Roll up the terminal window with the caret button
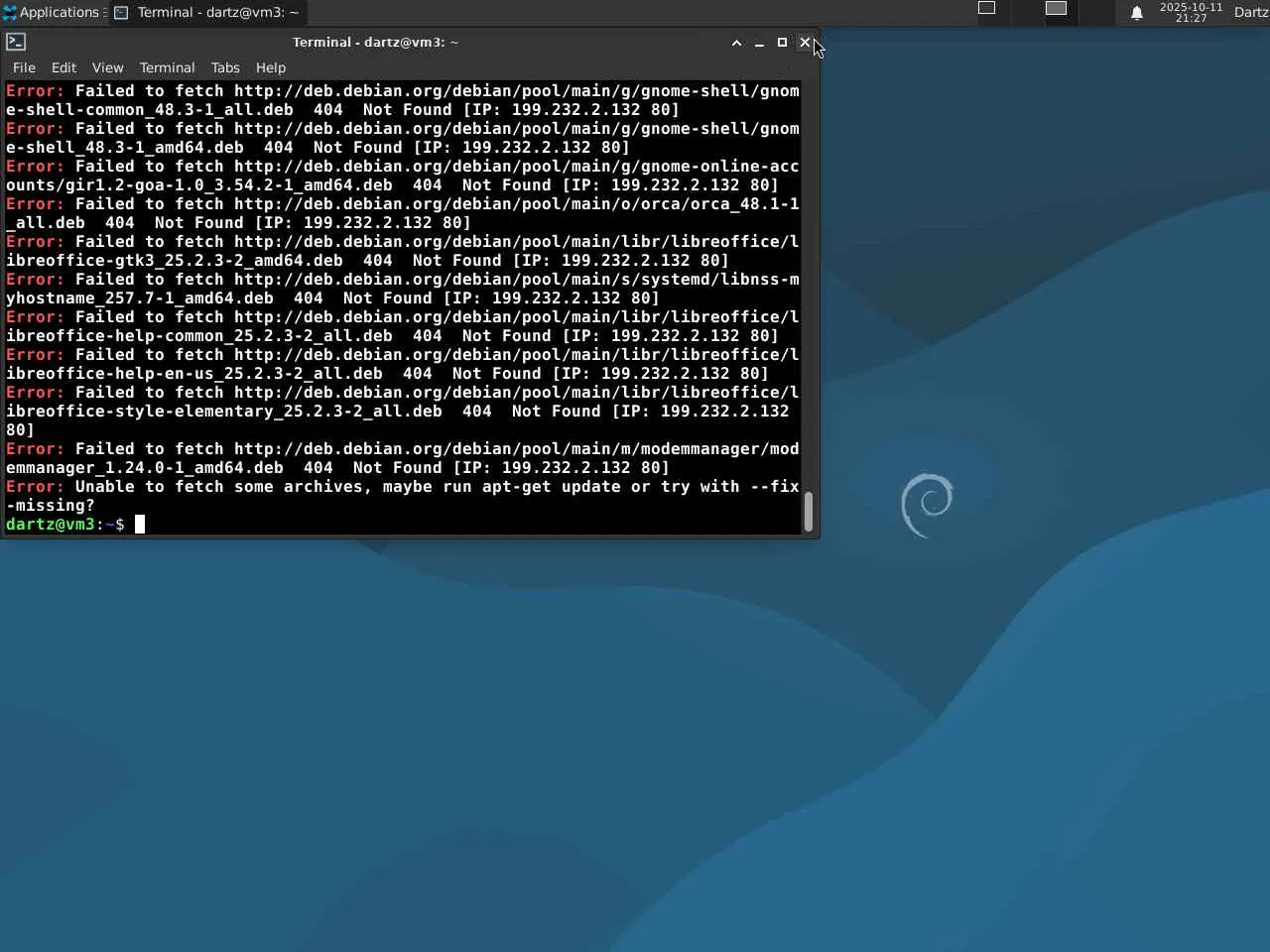 coord(736,43)
